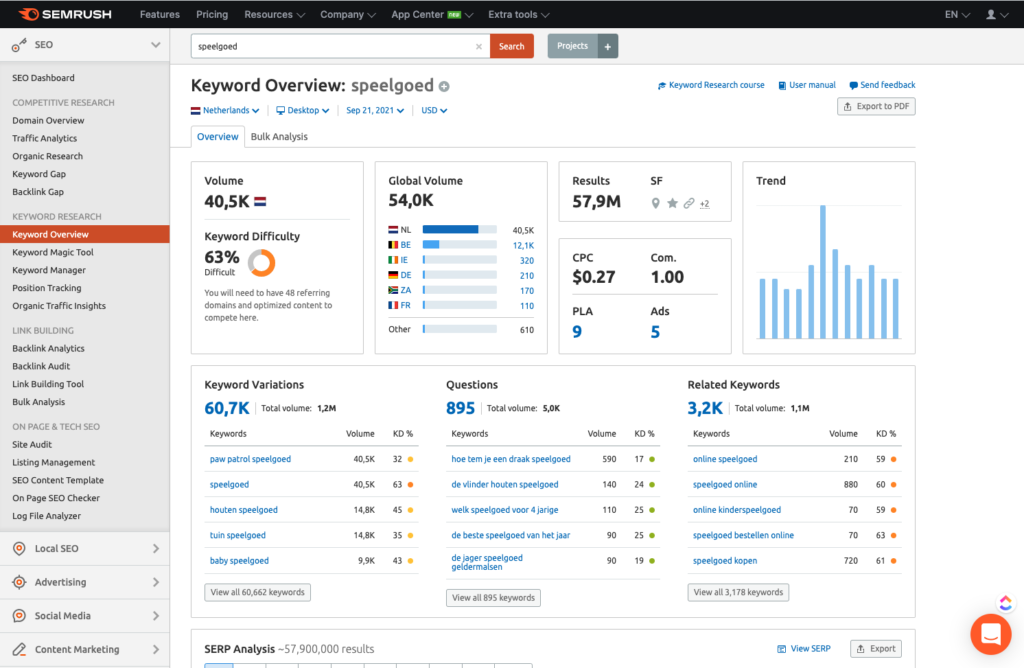Open Pricing in top navigation
Screen dimensions: 1024x668
[x=212, y=14]
